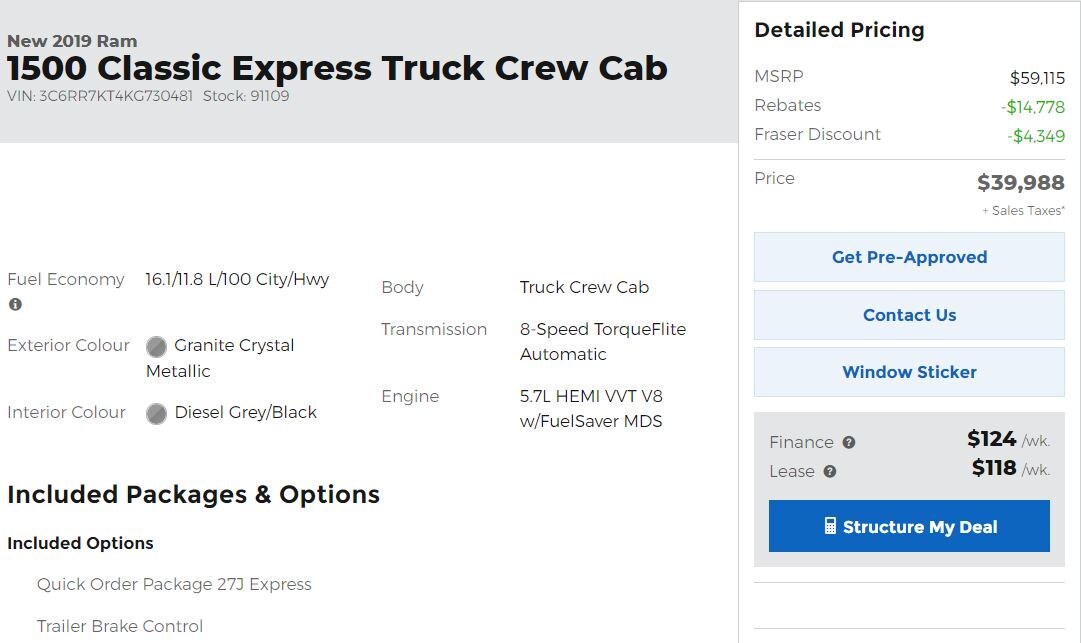Click the + Sales Taxes* note
1081x643 pixels.
click(x=1023, y=211)
